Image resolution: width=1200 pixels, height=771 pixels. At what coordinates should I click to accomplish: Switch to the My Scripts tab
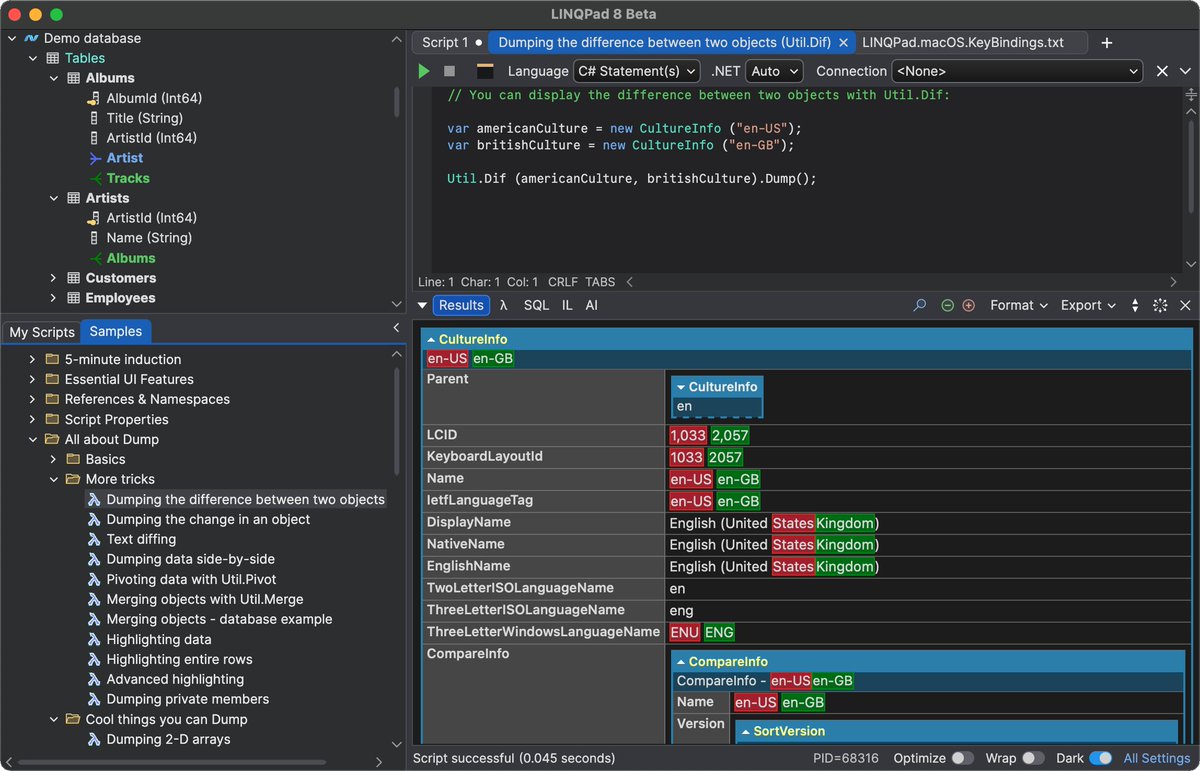tap(42, 332)
